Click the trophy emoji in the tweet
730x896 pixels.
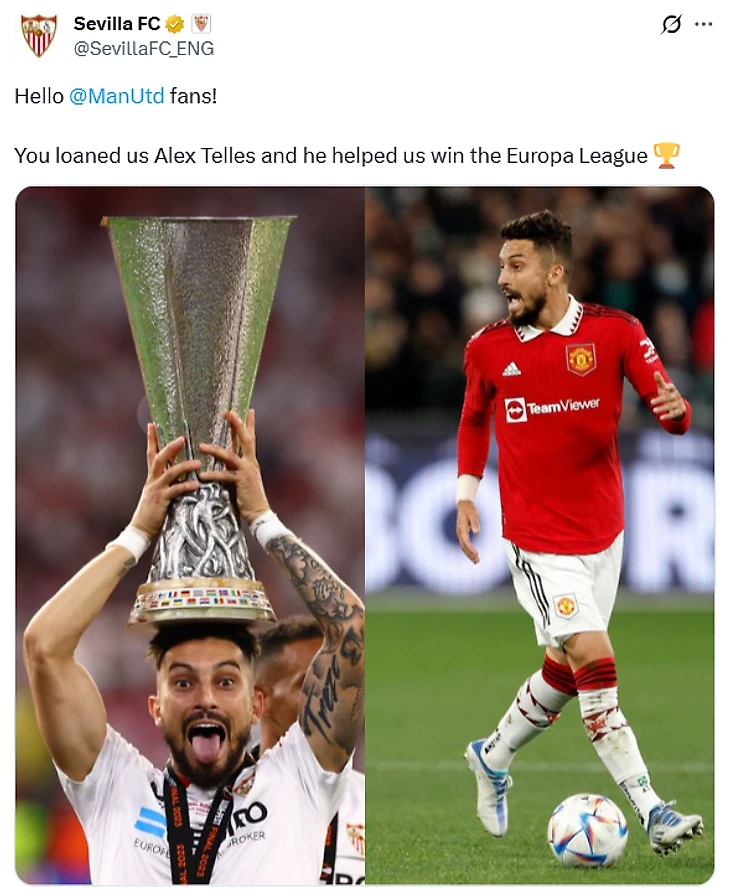point(665,155)
